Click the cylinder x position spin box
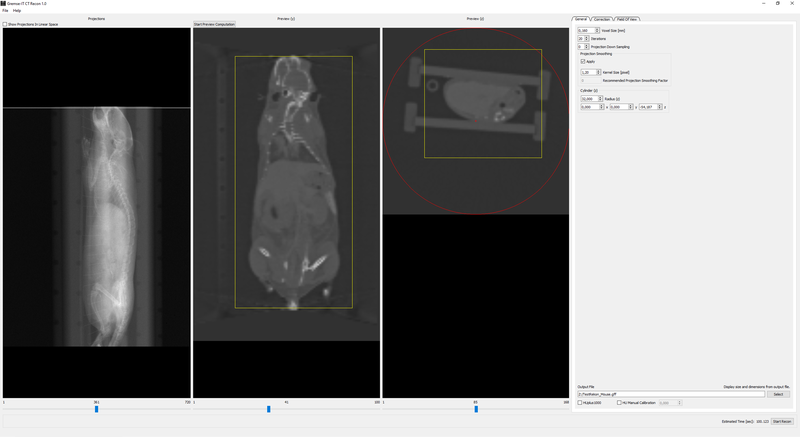 (592, 107)
